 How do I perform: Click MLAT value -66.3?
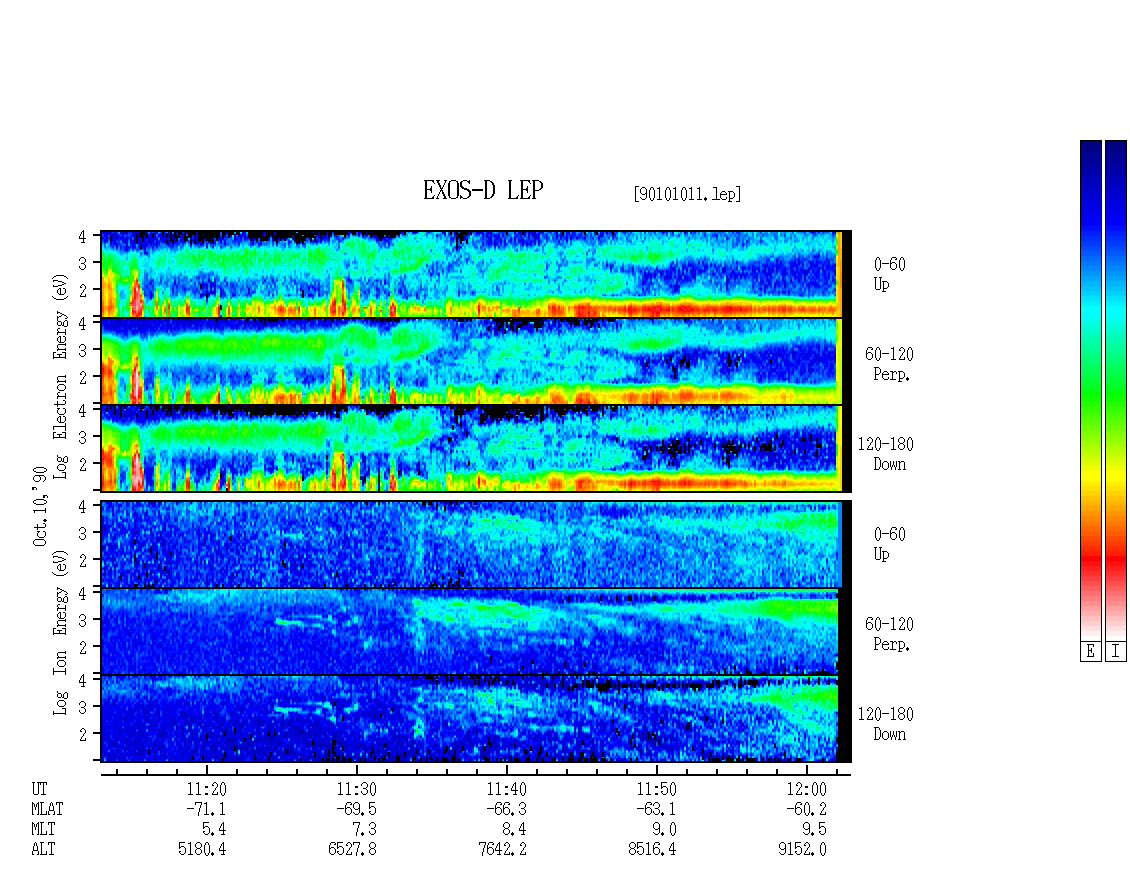click(507, 809)
